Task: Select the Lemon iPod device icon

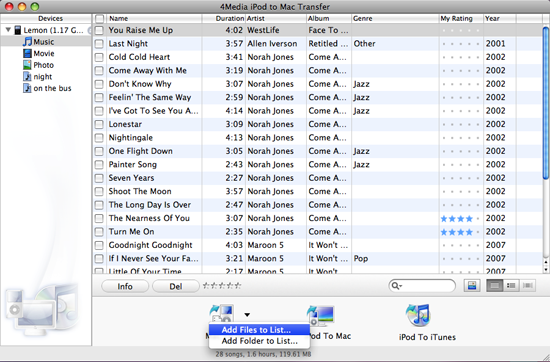Action: click(x=18, y=30)
